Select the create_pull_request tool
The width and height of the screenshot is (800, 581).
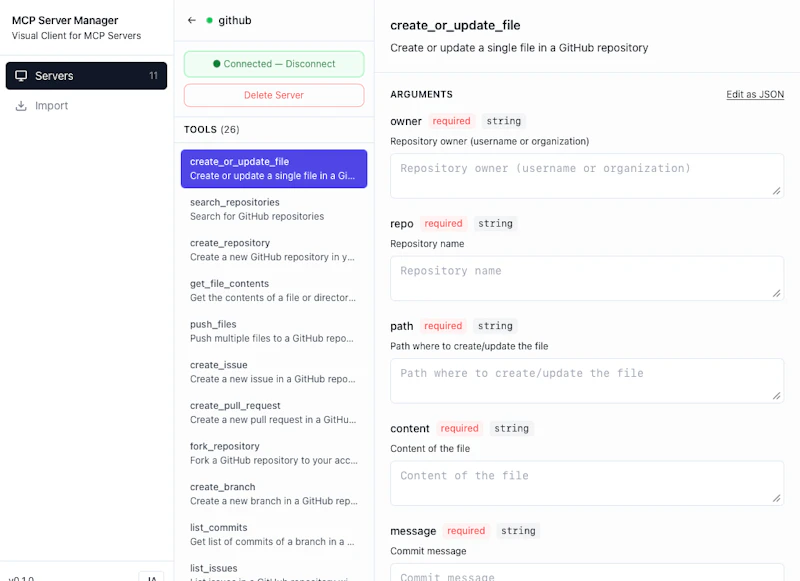pos(274,413)
